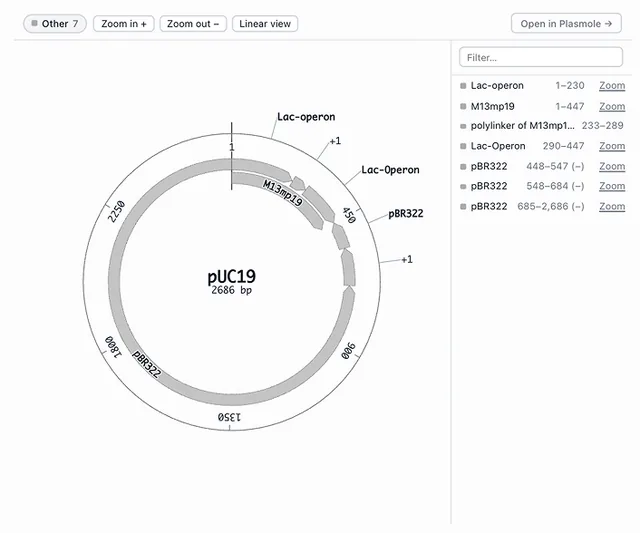This screenshot has height=533, width=640.
Task: Zoom to Lac-Operon 290–447 feature
Action: [x=612, y=146]
